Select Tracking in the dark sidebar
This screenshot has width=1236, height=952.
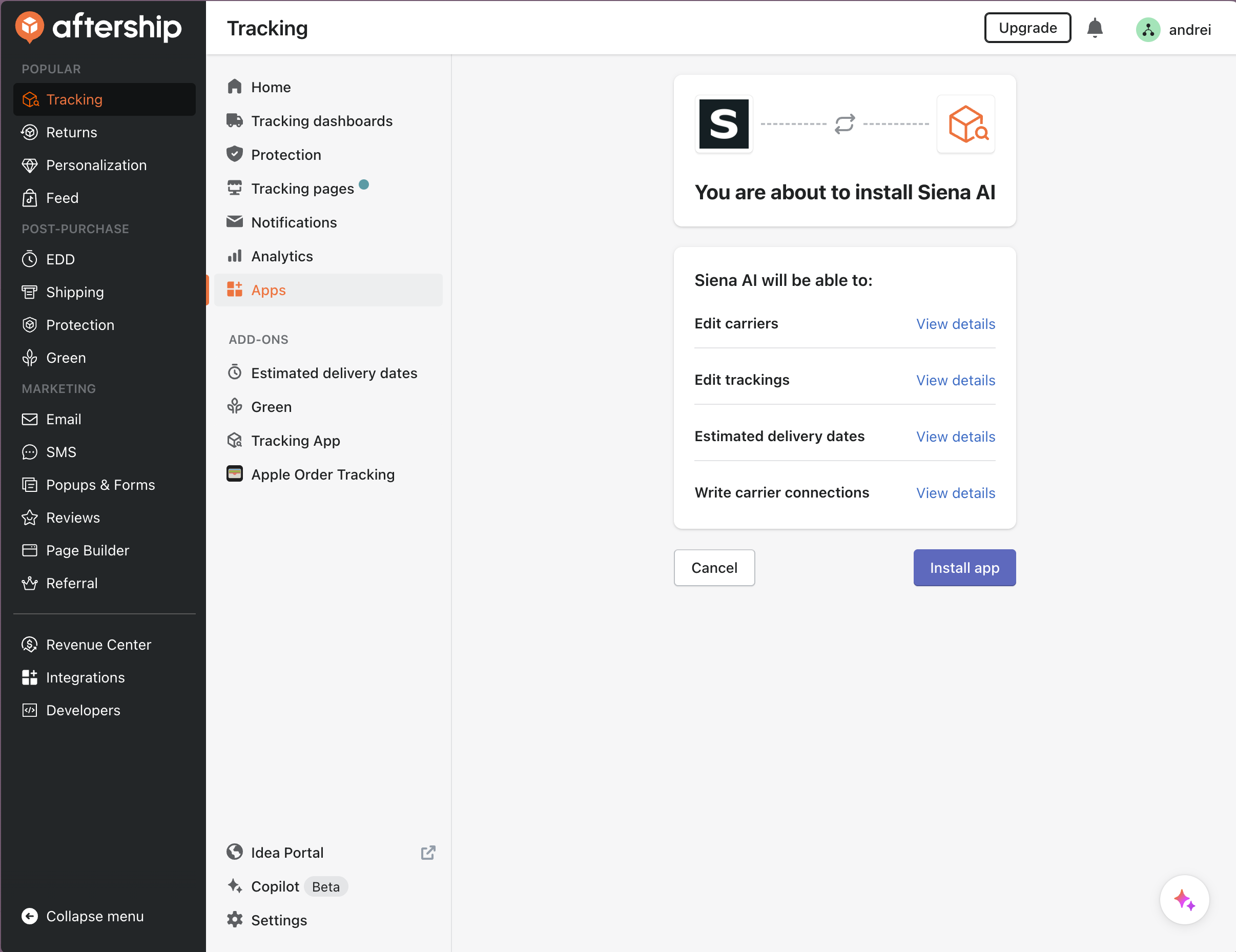(x=104, y=99)
